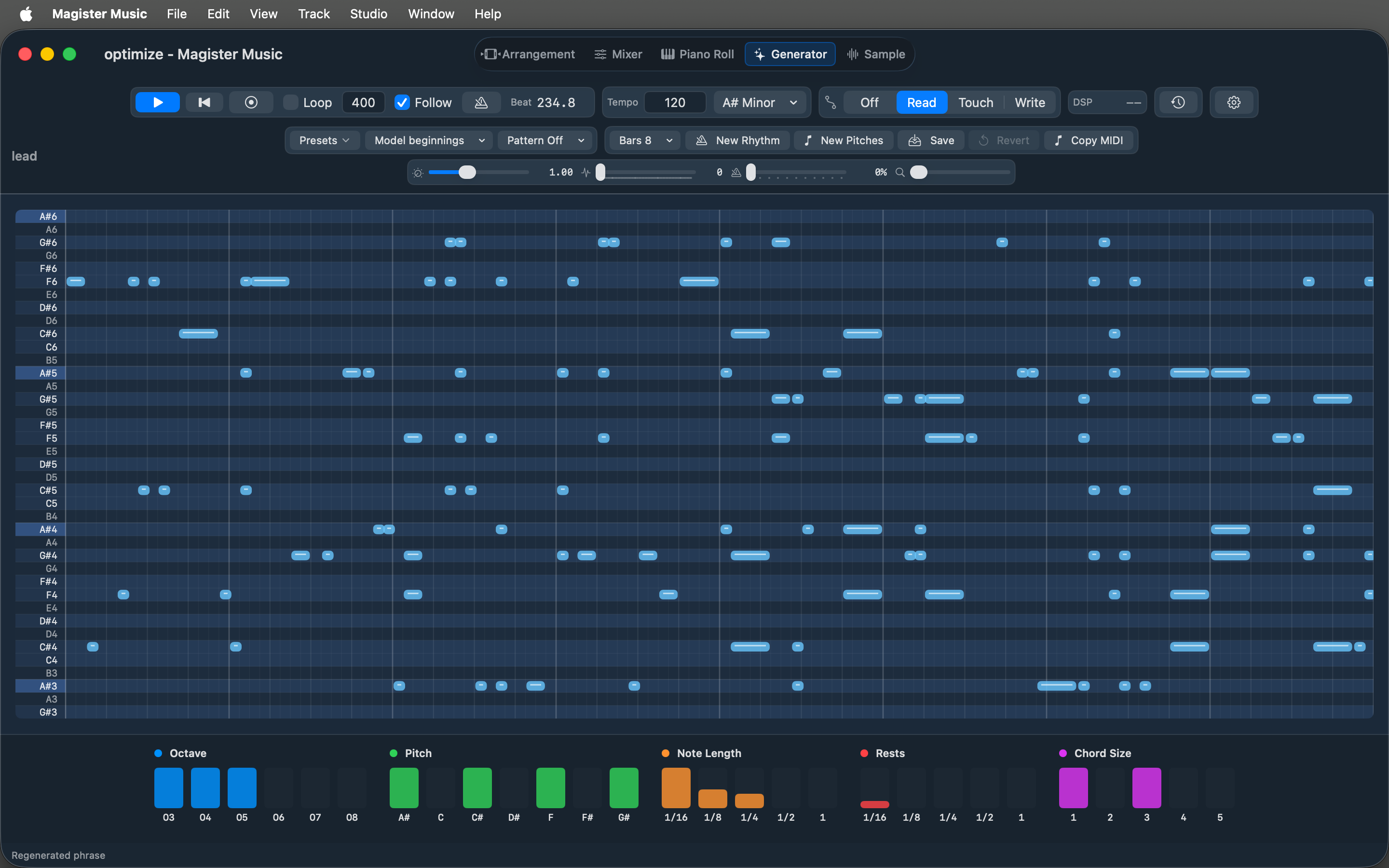The width and height of the screenshot is (1389, 868).
Task: Open the Pattern Off dropdown
Action: [x=545, y=140]
